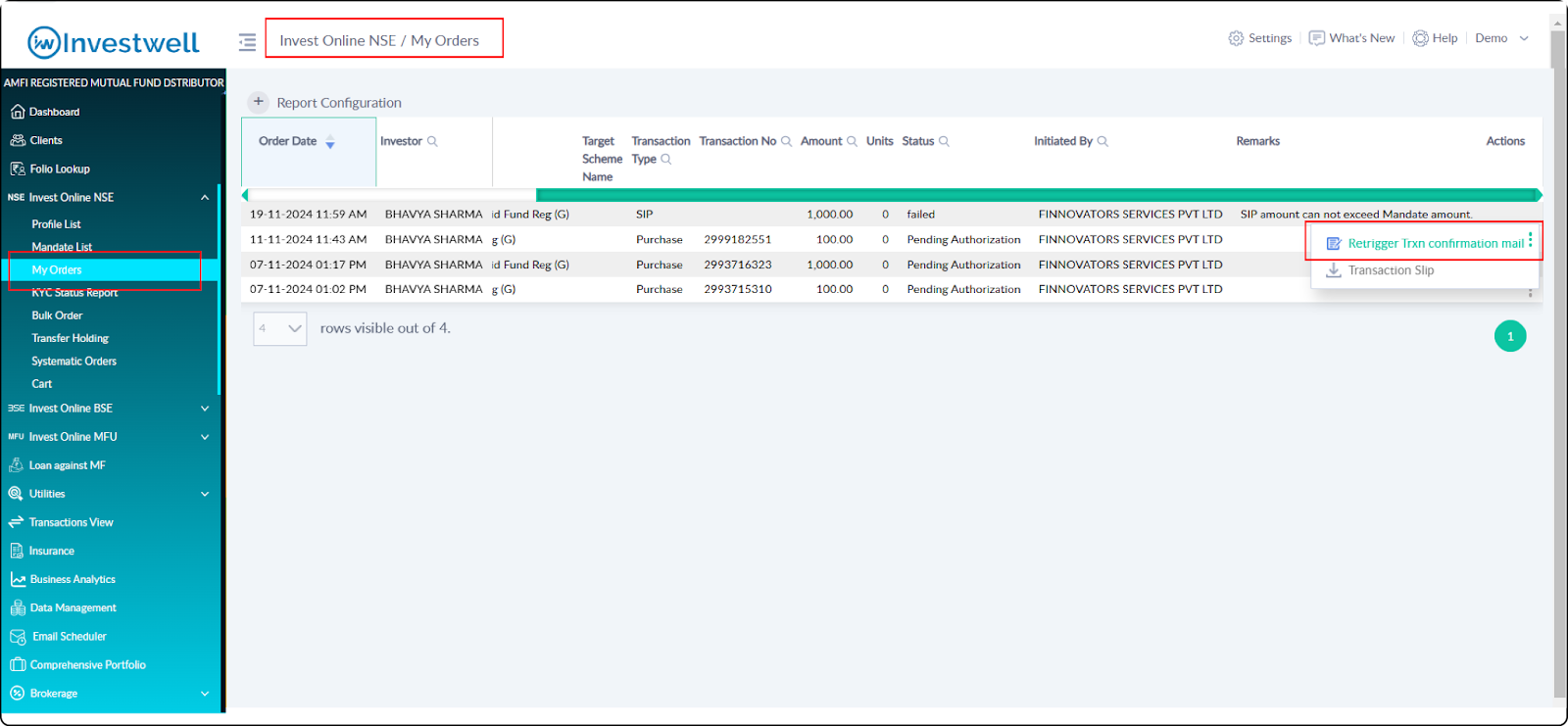The height and width of the screenshot is (726, 1568).
Task: Click transaction number 2993715310
Action: coord(737,290)
